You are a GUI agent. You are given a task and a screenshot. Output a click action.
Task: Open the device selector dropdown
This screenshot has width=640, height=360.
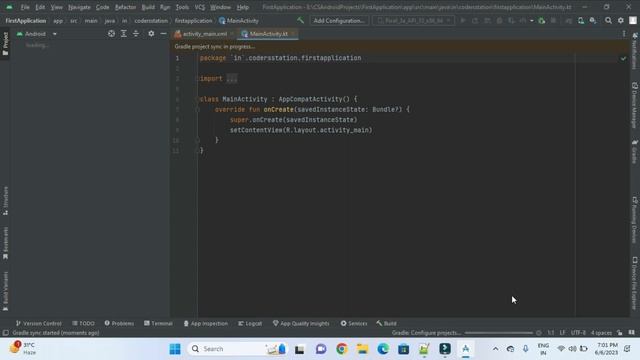[413, 20]
